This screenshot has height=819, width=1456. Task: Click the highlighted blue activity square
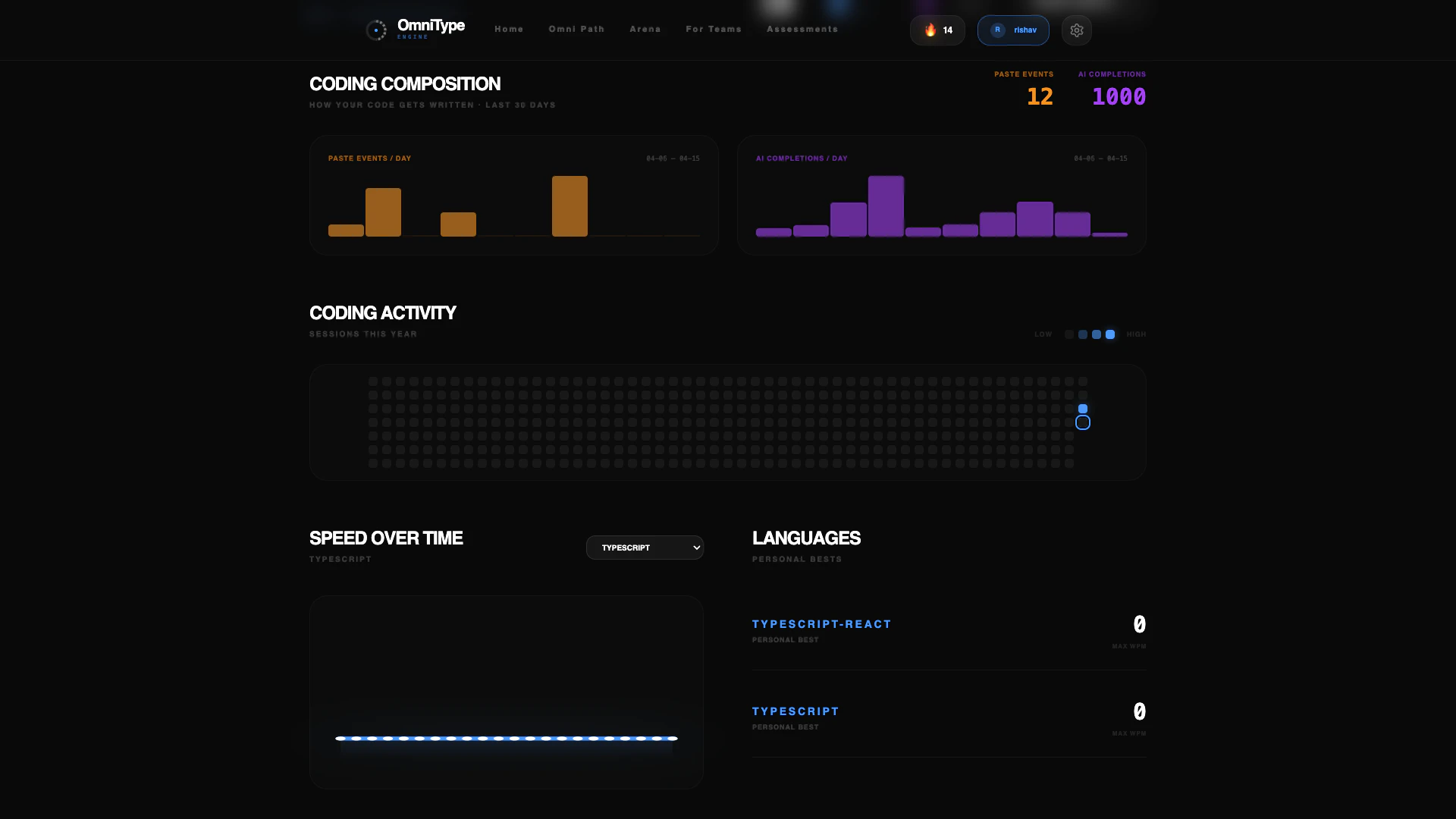pos(1082,409)
